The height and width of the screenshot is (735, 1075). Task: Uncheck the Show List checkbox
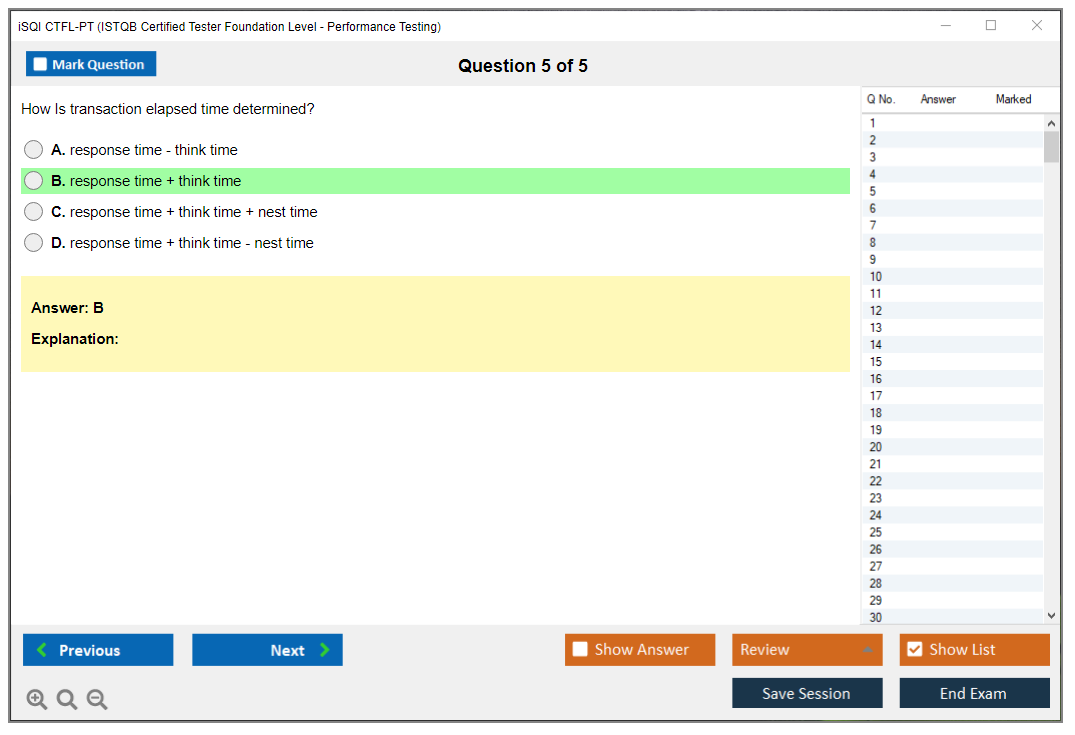pos(914,650)
